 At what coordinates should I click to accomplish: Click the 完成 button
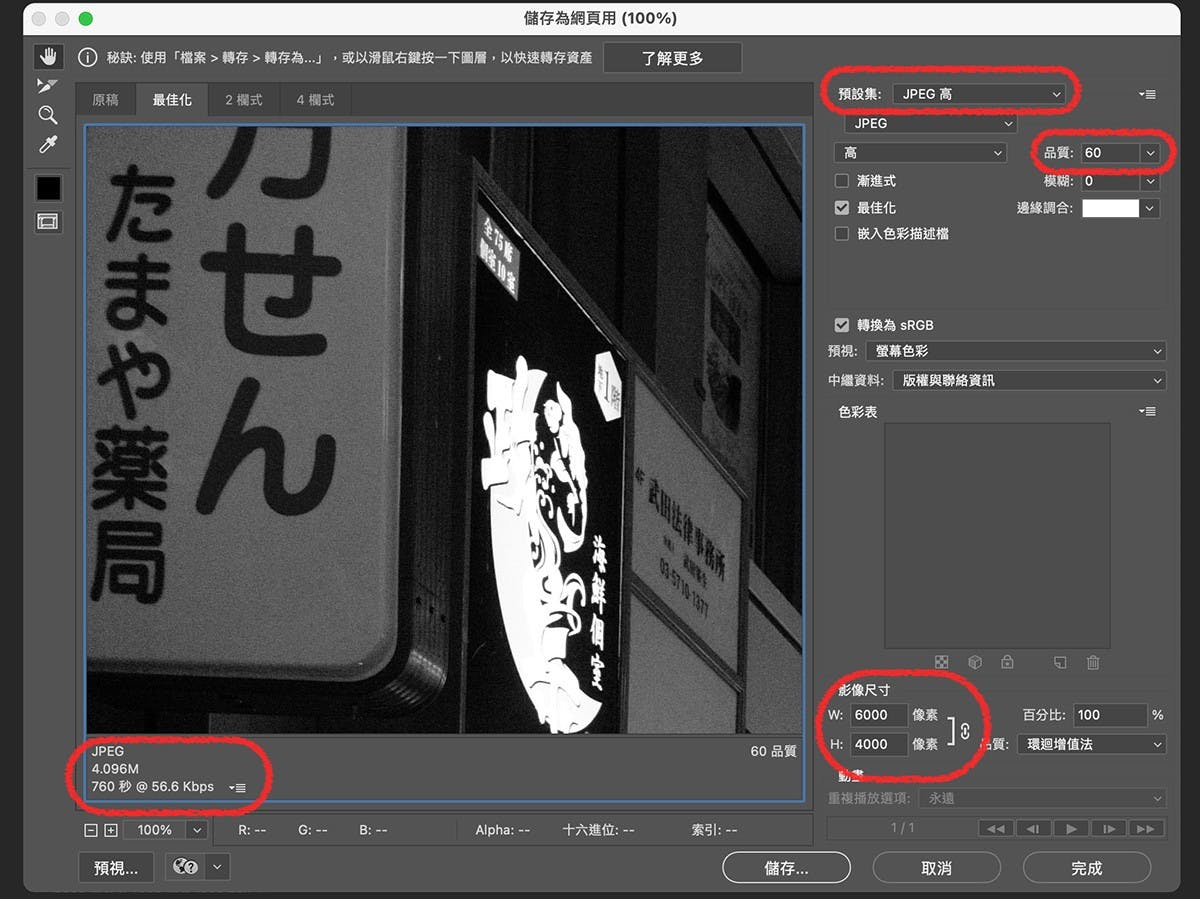(x=1086, y=868)
